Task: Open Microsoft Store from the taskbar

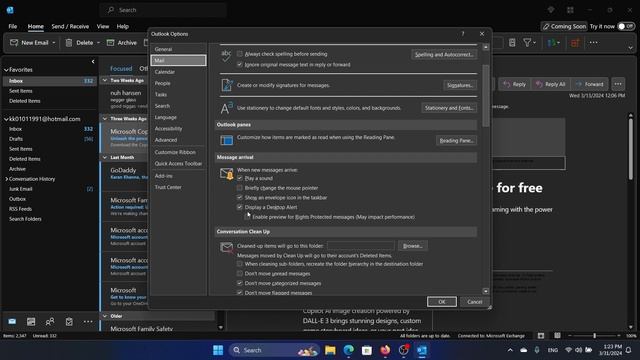Action: (367, 350)
